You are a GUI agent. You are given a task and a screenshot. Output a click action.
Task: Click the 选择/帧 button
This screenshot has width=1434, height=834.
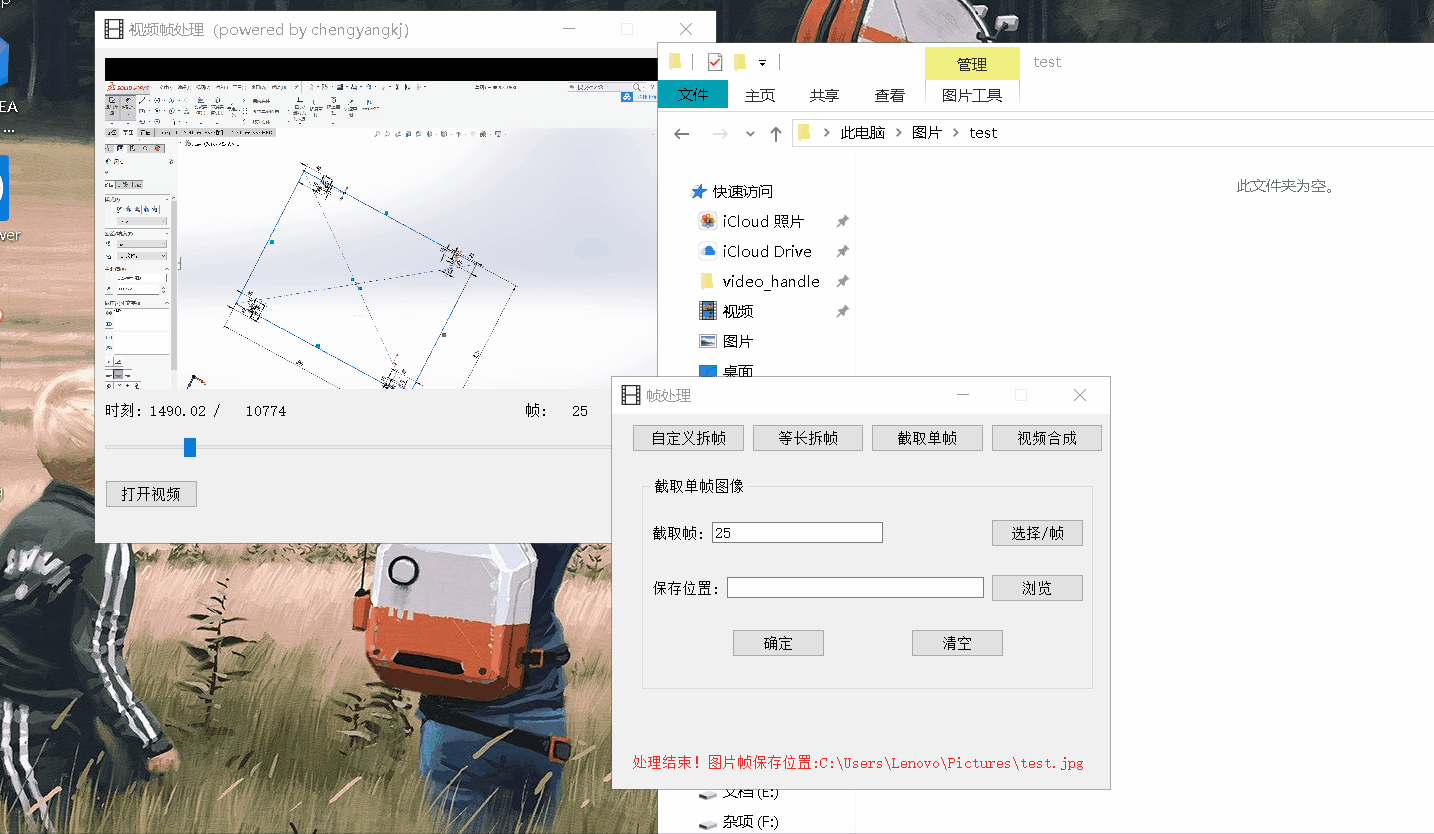coord(1037,533)
